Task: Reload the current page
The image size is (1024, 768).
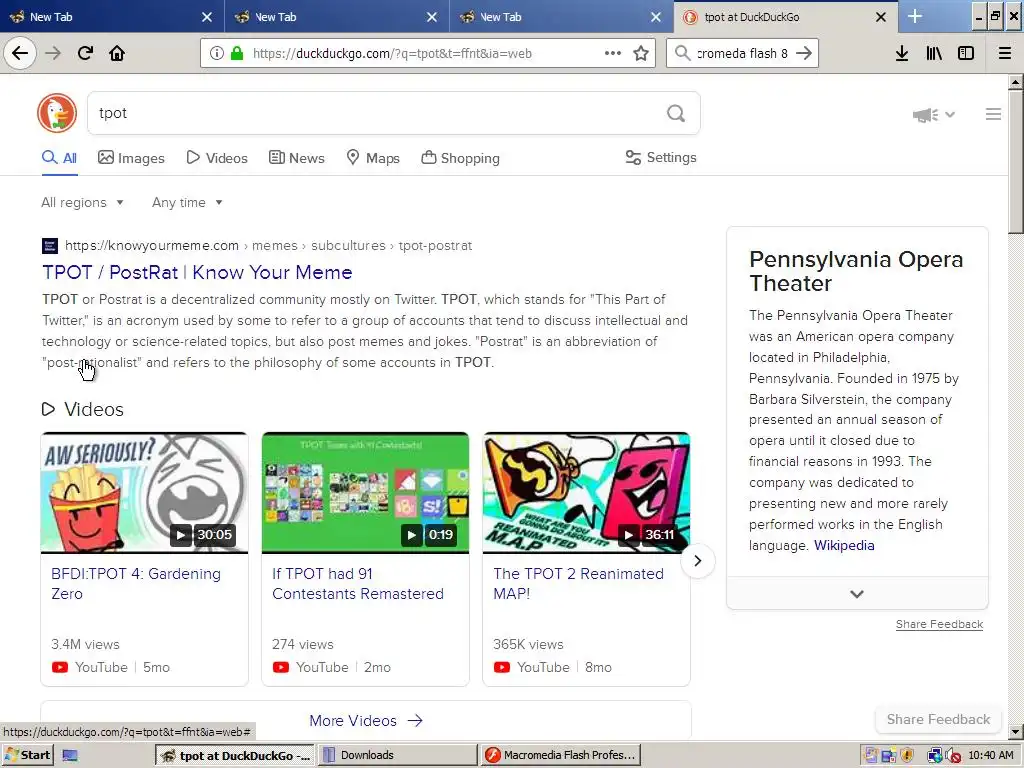Action: point(85,53)
